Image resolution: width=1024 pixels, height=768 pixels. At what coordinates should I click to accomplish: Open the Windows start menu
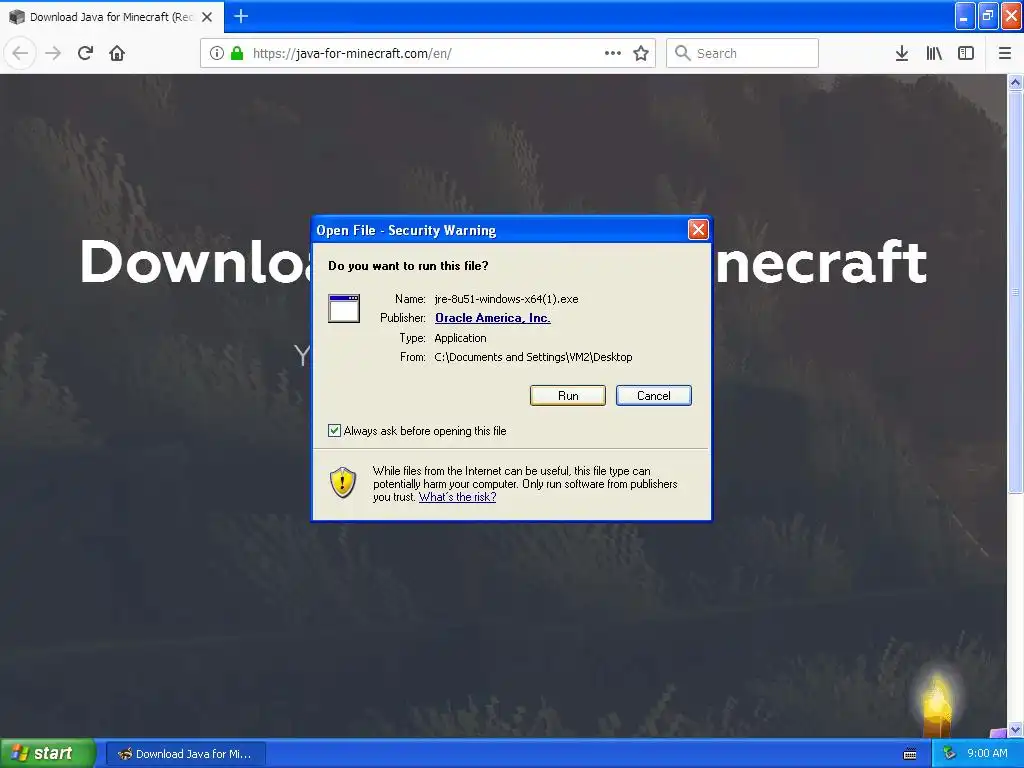pos(47,753)
